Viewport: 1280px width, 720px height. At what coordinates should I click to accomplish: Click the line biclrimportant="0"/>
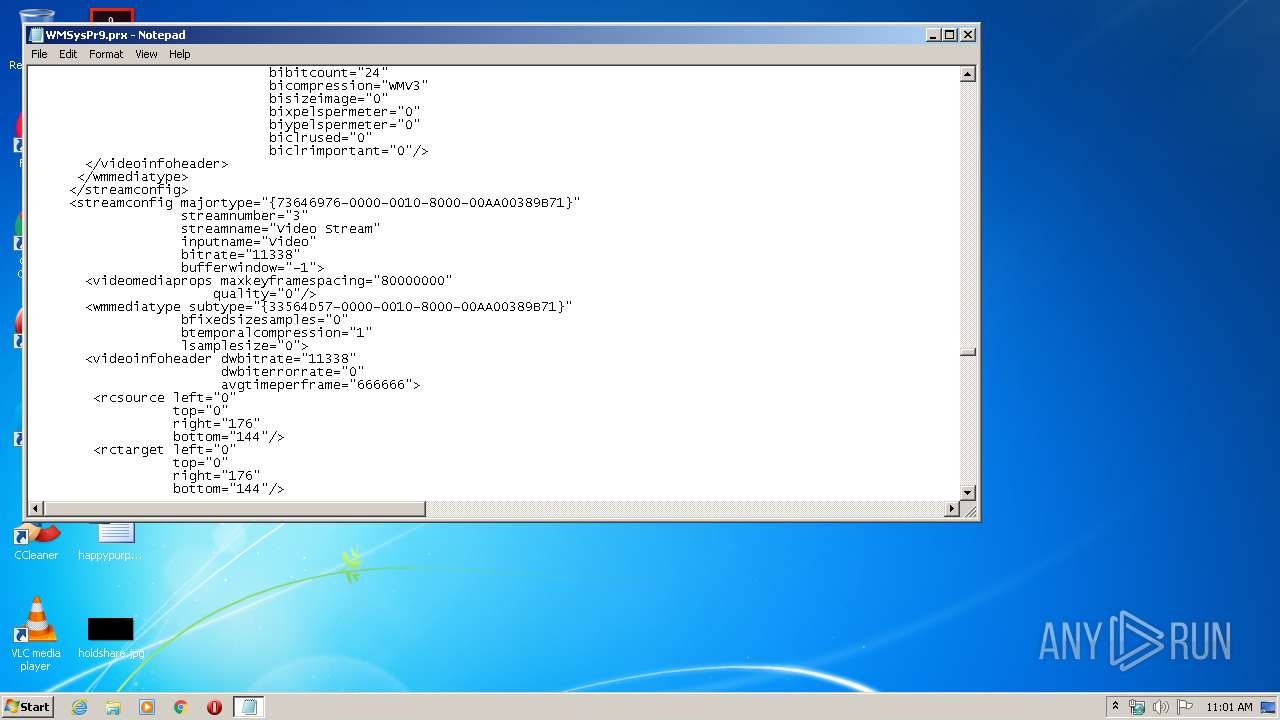[x=348, y=151]
